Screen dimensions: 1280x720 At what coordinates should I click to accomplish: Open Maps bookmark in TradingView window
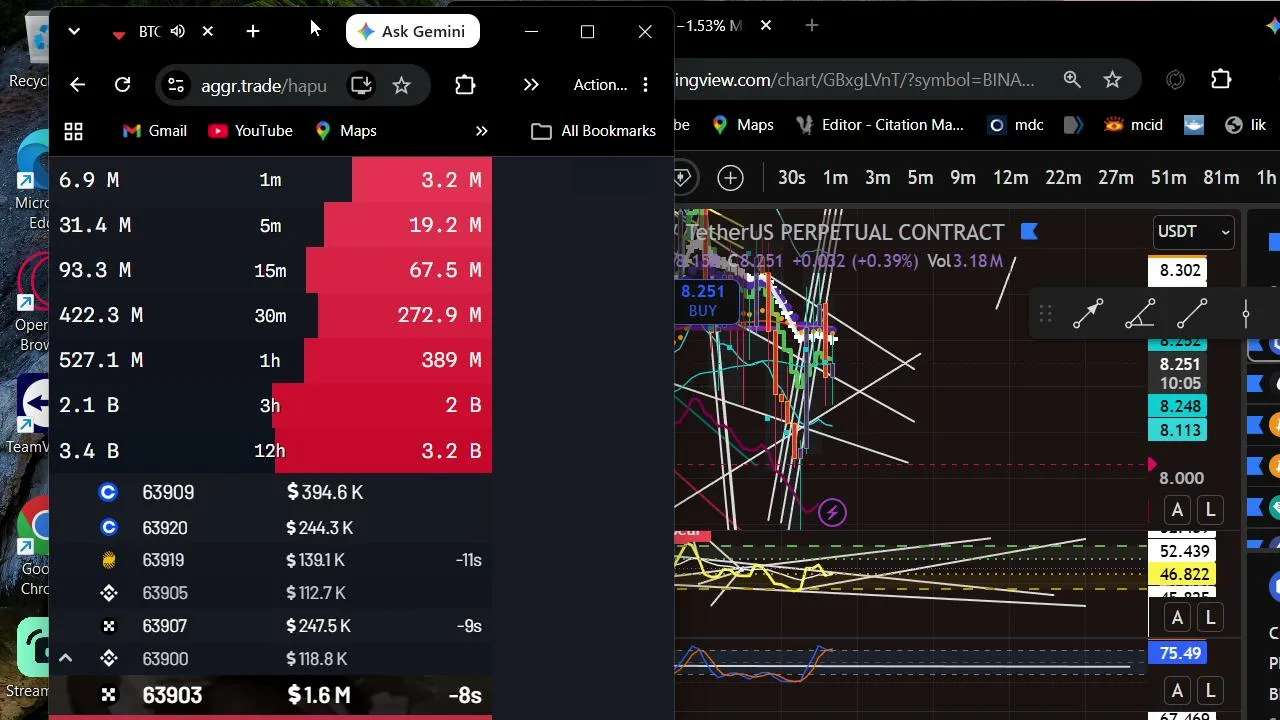coord(743,125)
